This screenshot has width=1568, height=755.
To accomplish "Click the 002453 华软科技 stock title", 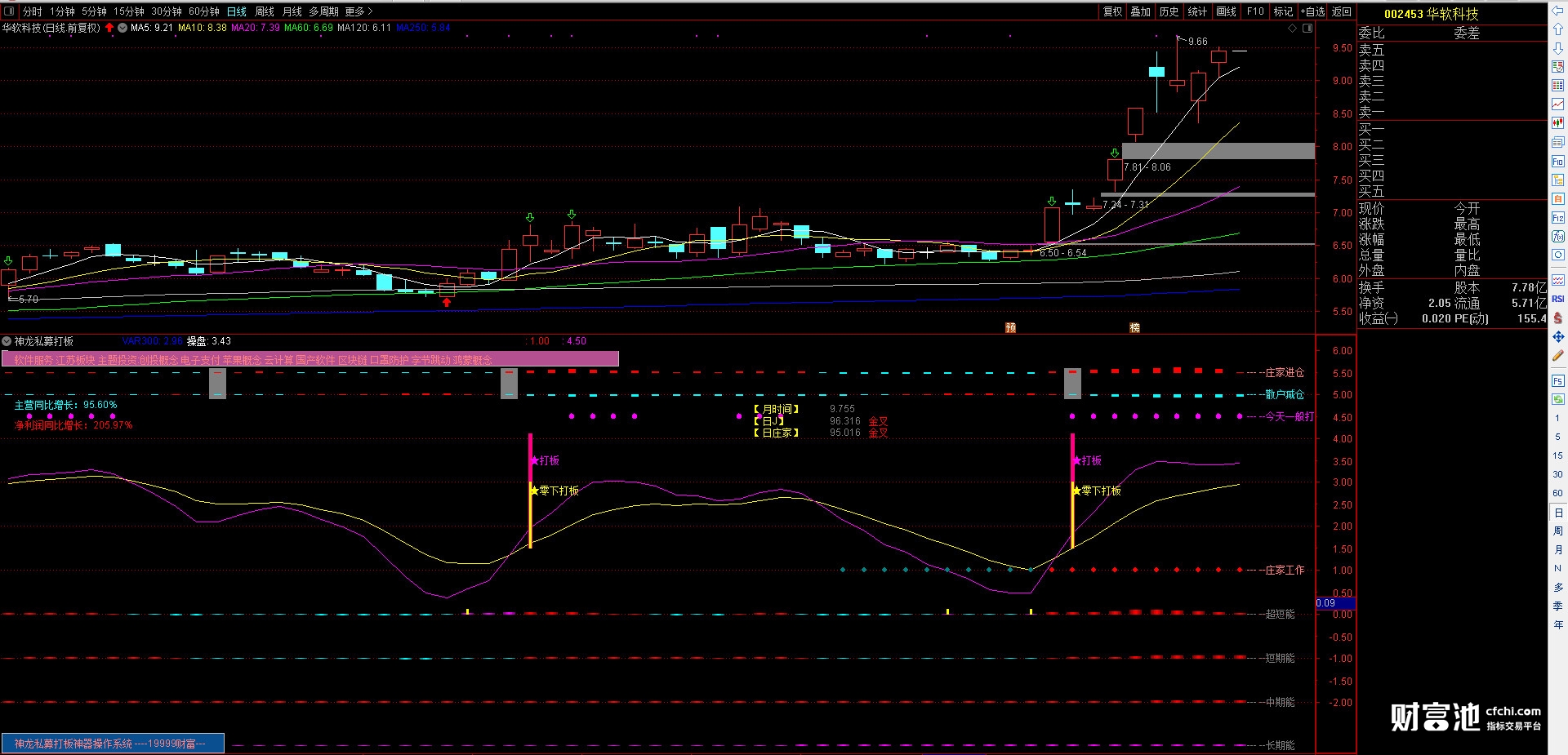I will tap(1431, 14).
